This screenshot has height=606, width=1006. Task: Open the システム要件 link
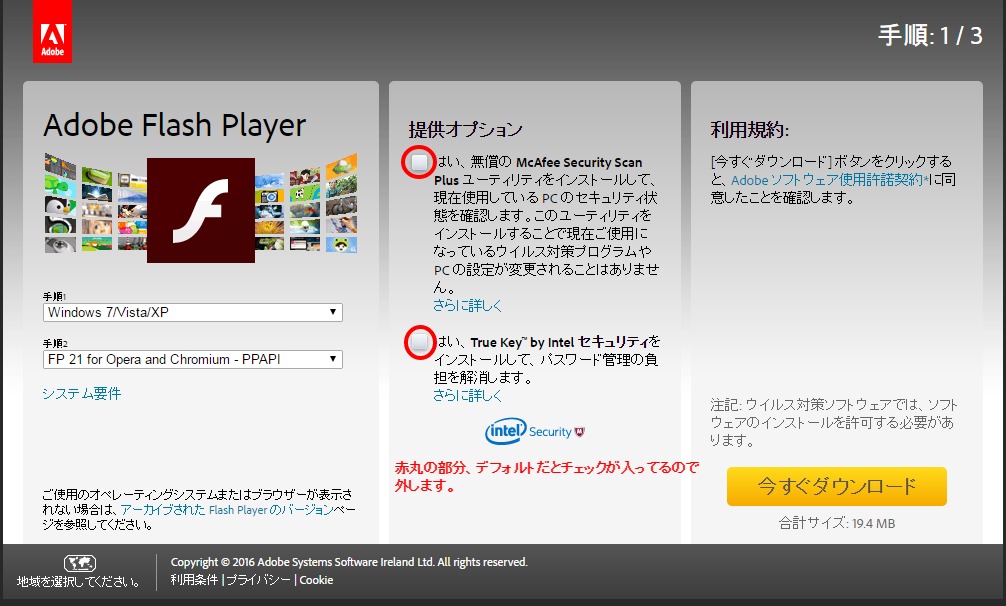coord(81,393)
